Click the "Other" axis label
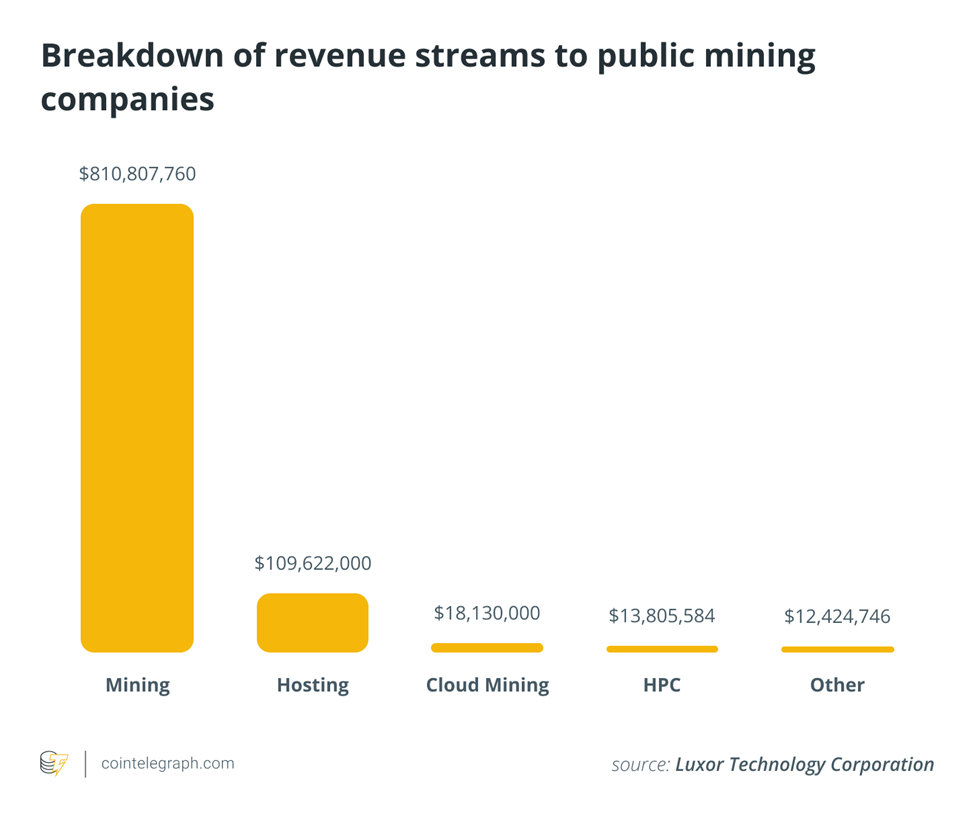This screenshot has height=818, width=975. pyautogui.click(x=837, y=685)
